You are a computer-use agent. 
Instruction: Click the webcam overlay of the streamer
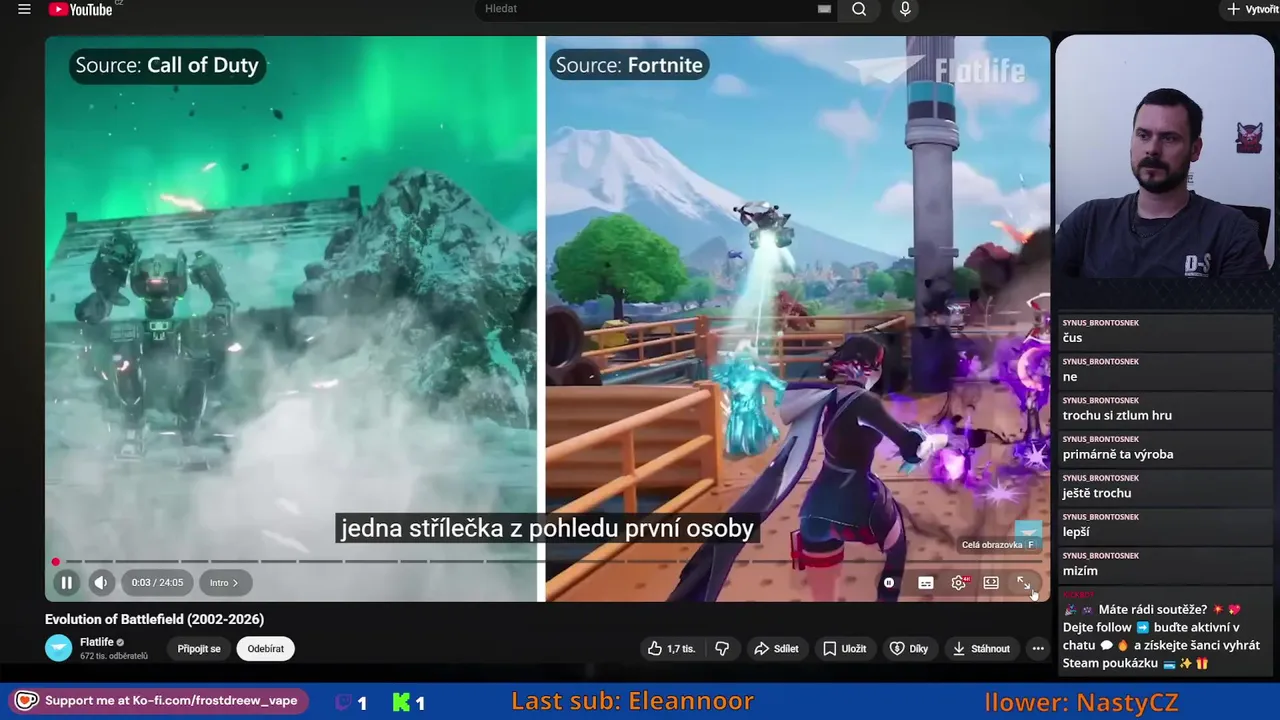pos(1165,158)
